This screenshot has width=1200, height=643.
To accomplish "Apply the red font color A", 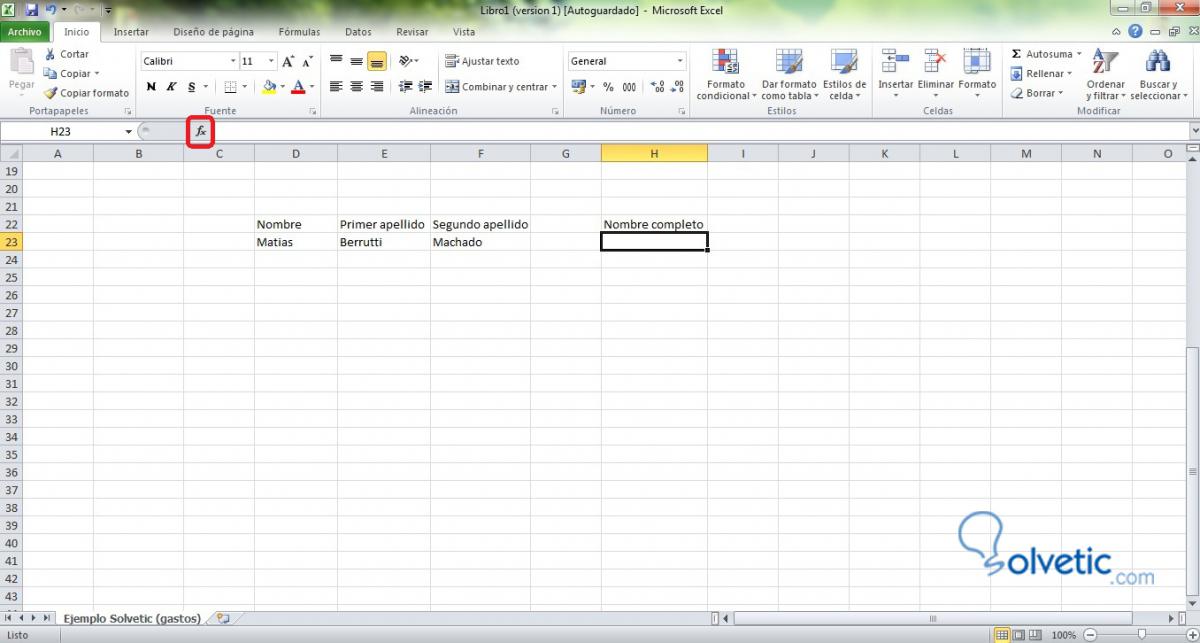I will (x=297, y=87).
